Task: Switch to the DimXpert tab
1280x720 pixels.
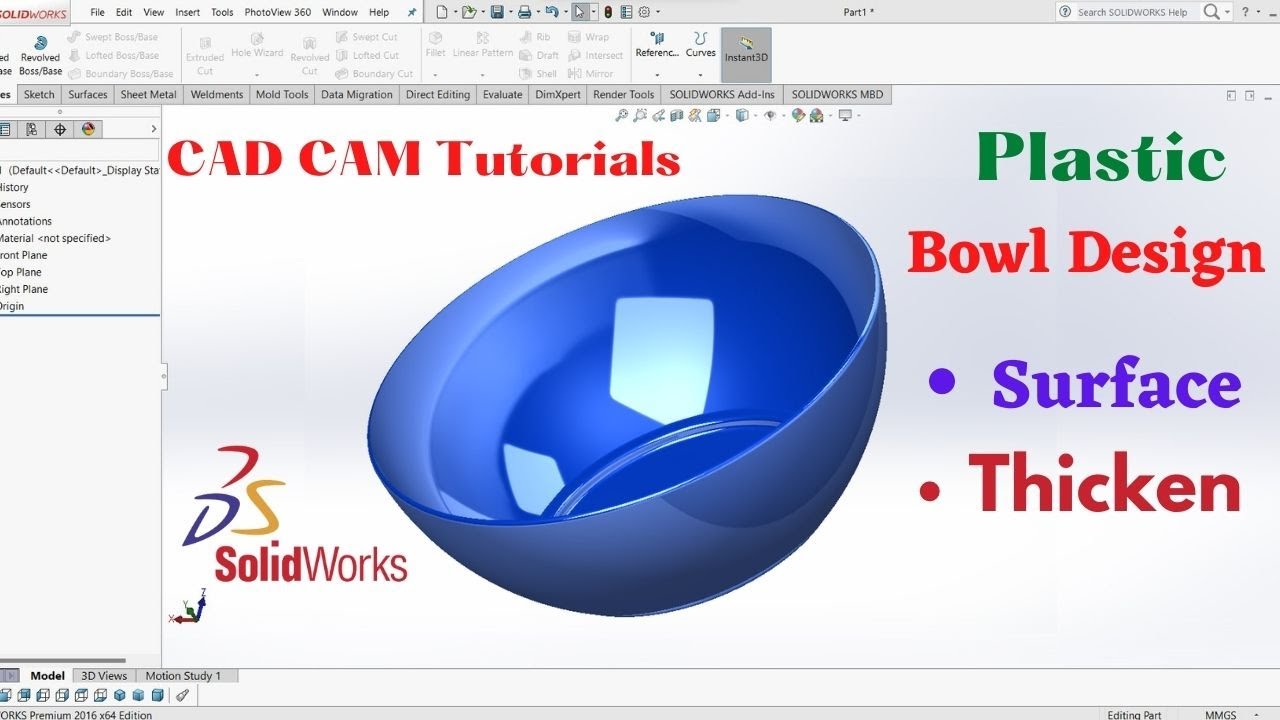Action: point(558,94)
